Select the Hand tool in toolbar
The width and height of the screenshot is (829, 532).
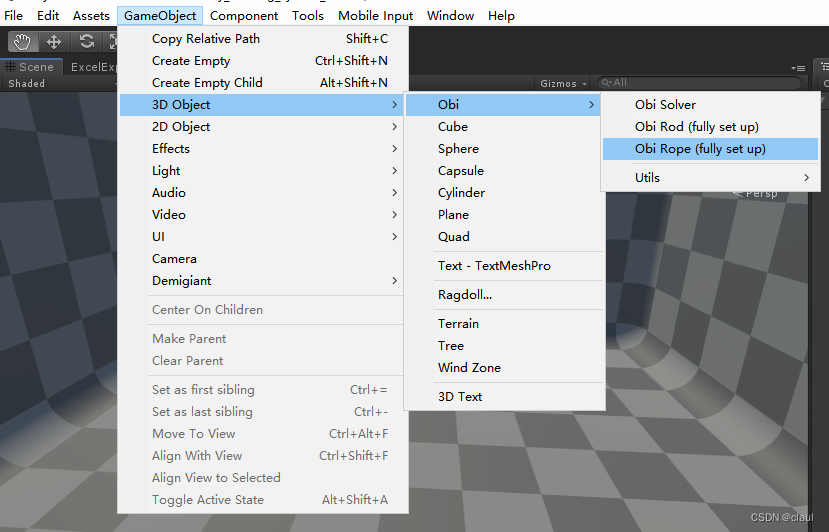click(x=22, y=42)
